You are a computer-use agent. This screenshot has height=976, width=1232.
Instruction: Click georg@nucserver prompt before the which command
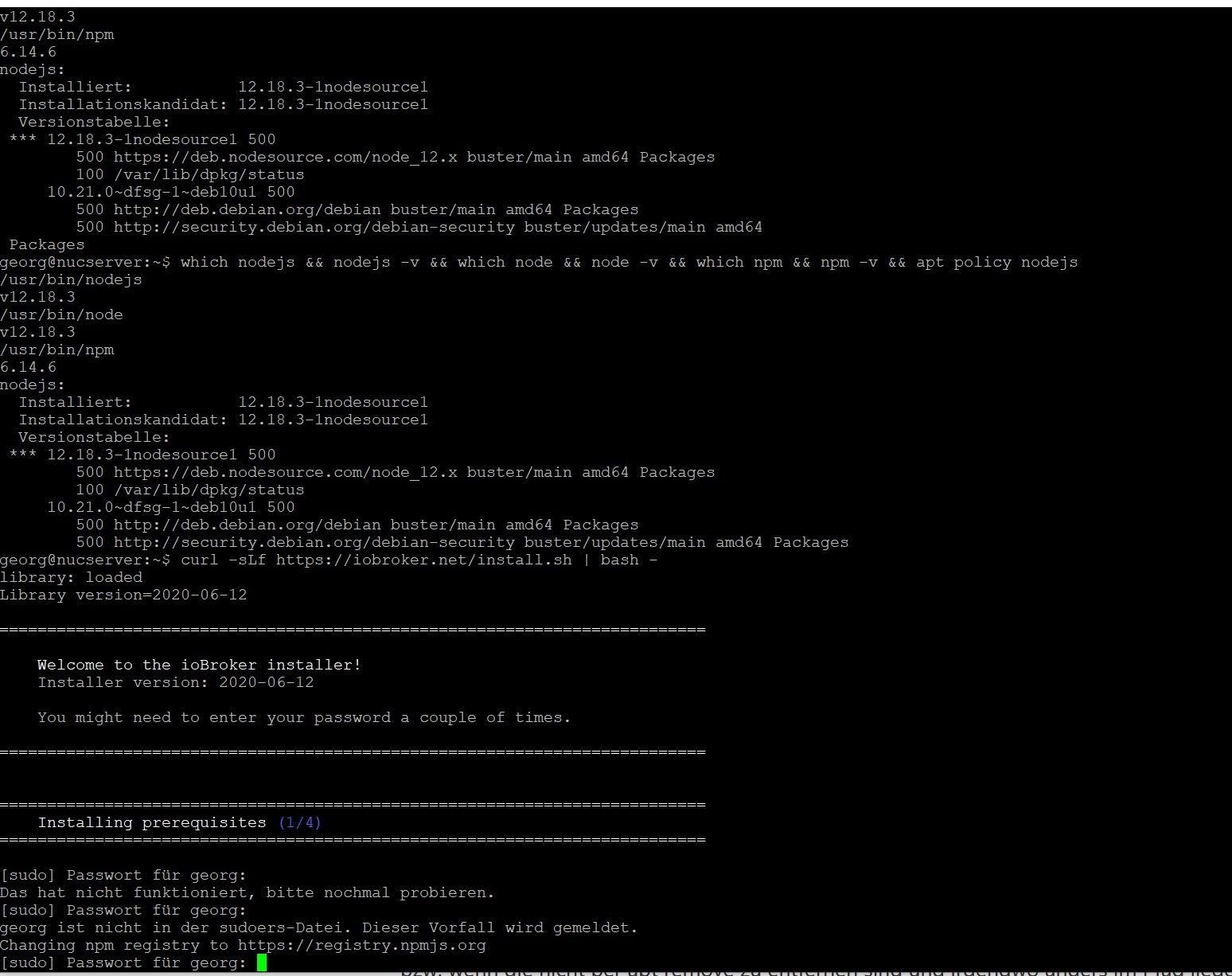pyautogui.click(x=85, y=263)
